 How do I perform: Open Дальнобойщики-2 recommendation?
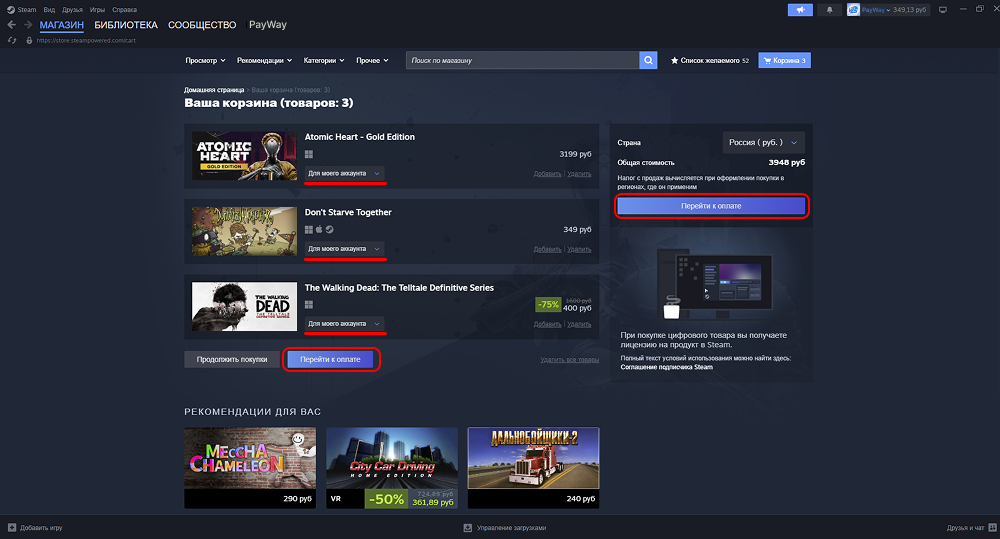point(533,468)
